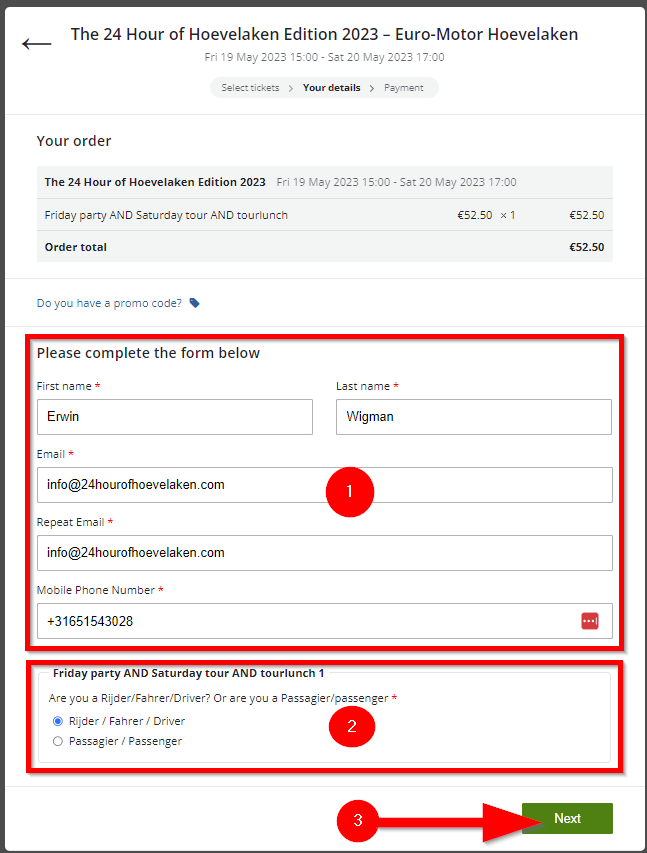Focus the Repeat Email field
This screenshot has width=647, height=853.
pyautogui.click(x=324, y=553)
